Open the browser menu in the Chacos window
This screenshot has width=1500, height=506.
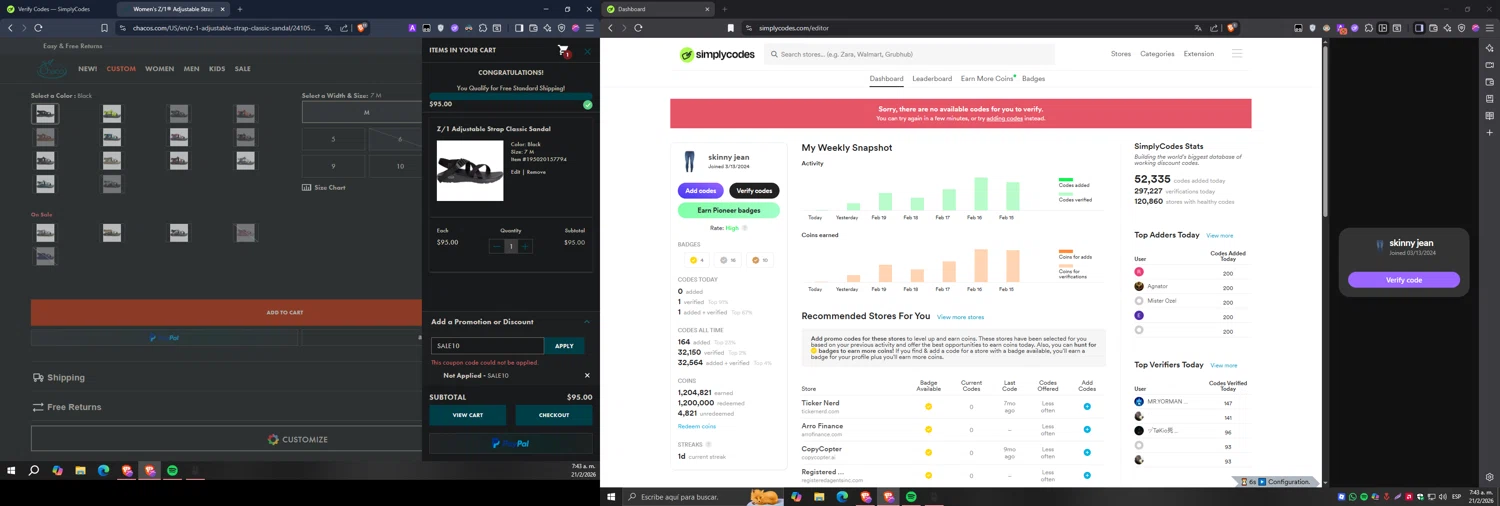(590, 28)
